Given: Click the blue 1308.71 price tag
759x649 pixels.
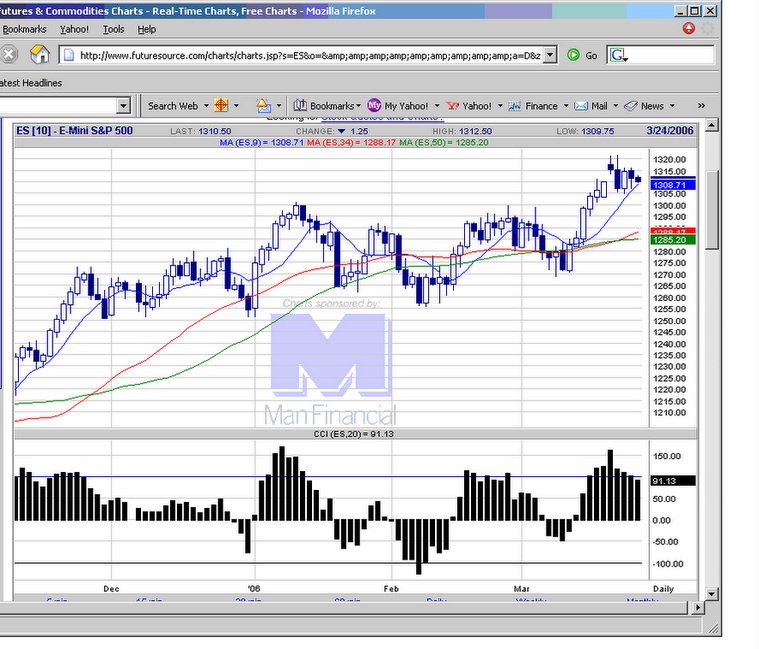Looking at the screenshot, I should coord(673,185).
